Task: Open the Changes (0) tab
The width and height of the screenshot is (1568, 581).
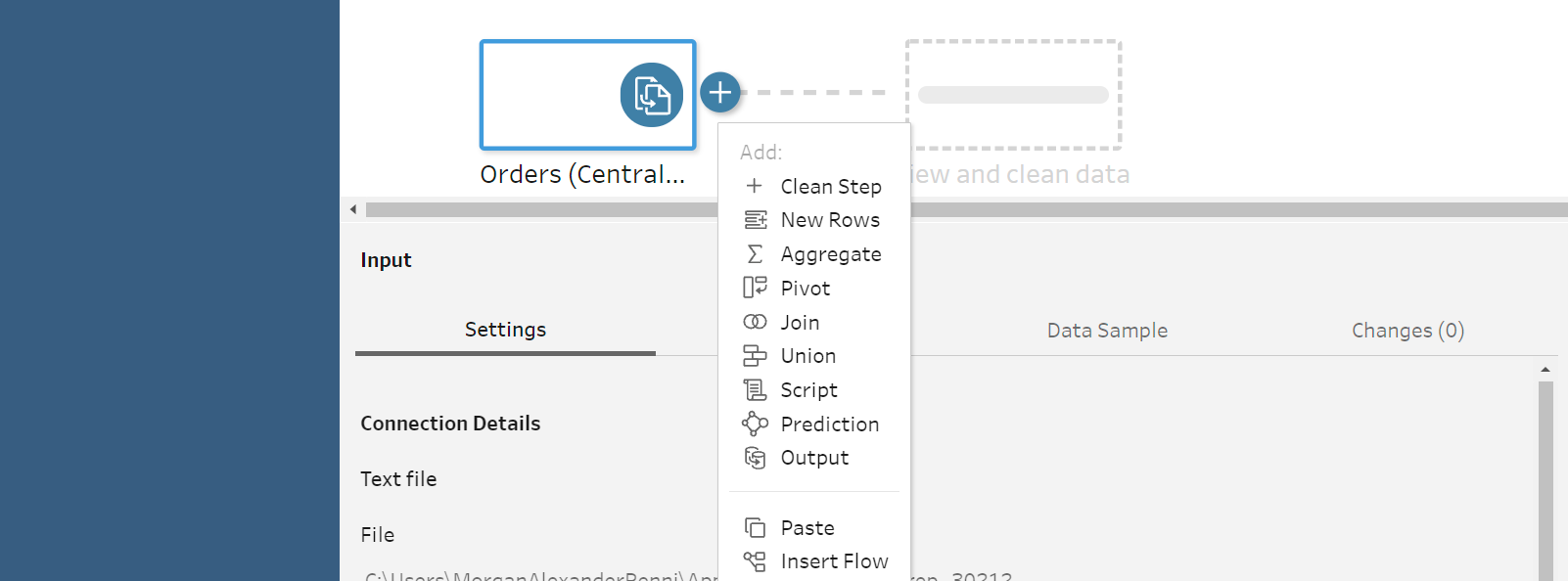Action: [1407, 331]
